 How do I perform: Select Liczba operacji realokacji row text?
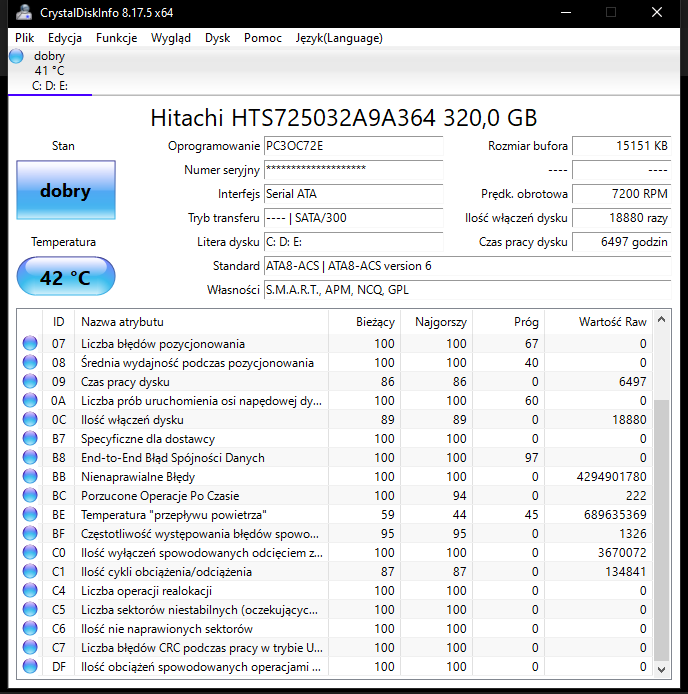coord(146,591)
